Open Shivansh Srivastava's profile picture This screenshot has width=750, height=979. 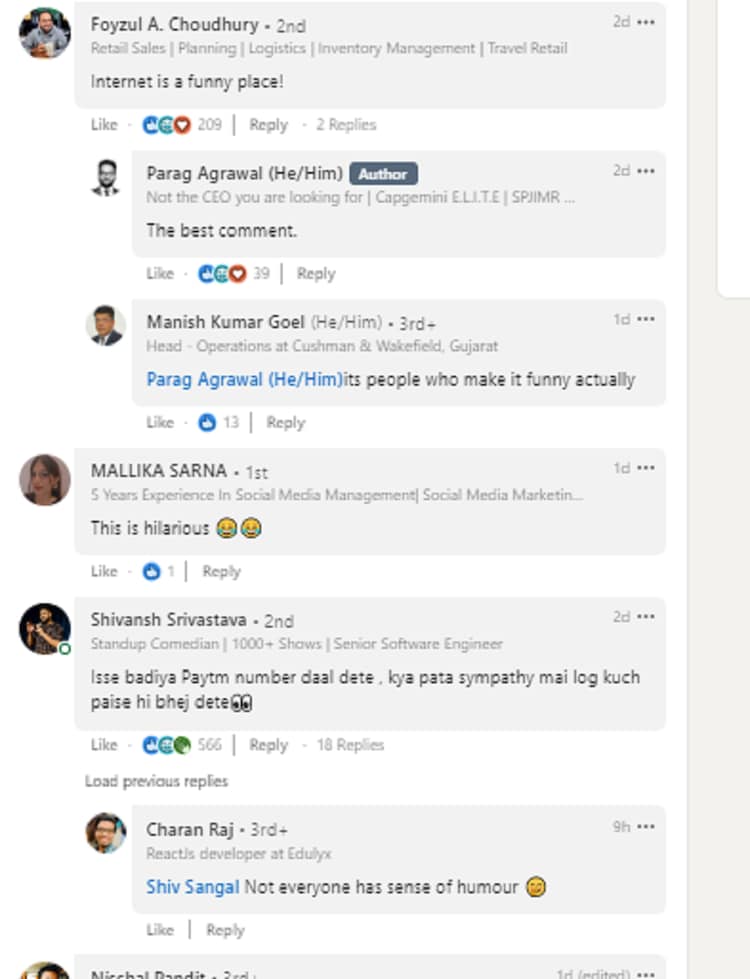[x=44, y=628]
